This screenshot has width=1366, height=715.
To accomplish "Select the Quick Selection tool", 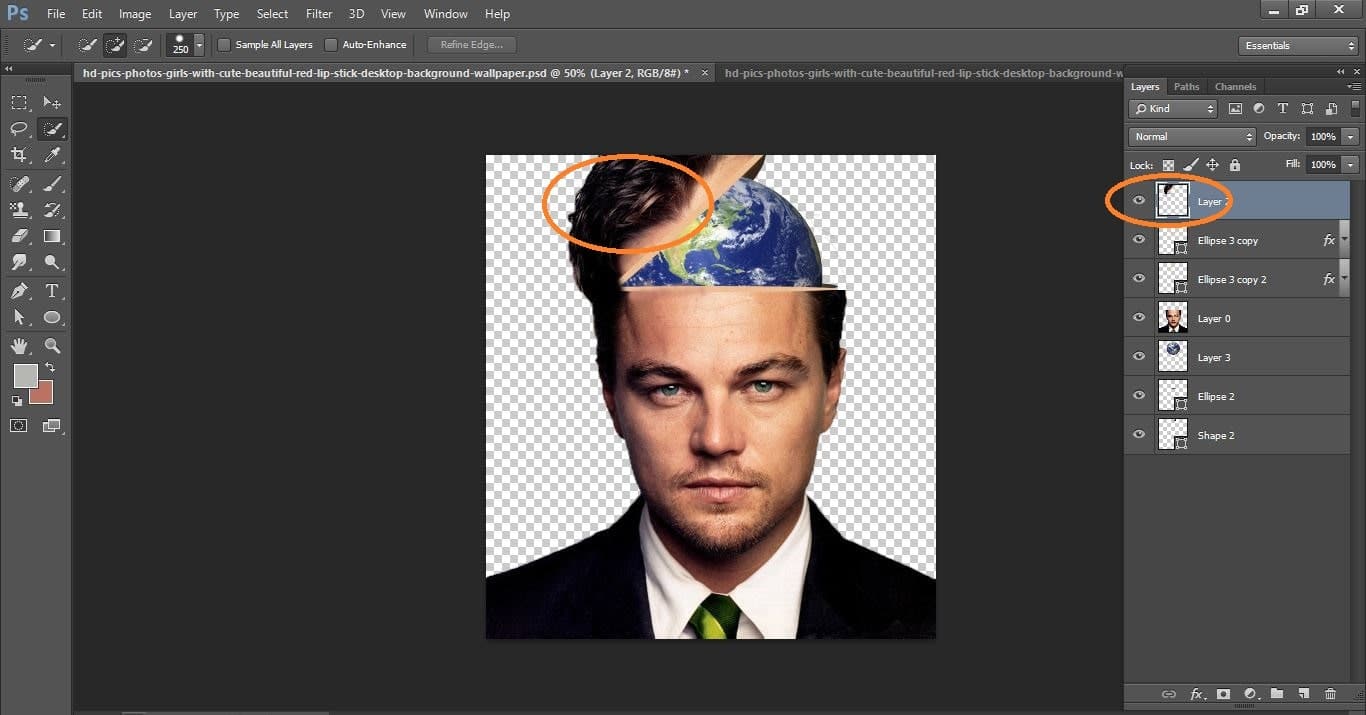I will pos(52,128).
